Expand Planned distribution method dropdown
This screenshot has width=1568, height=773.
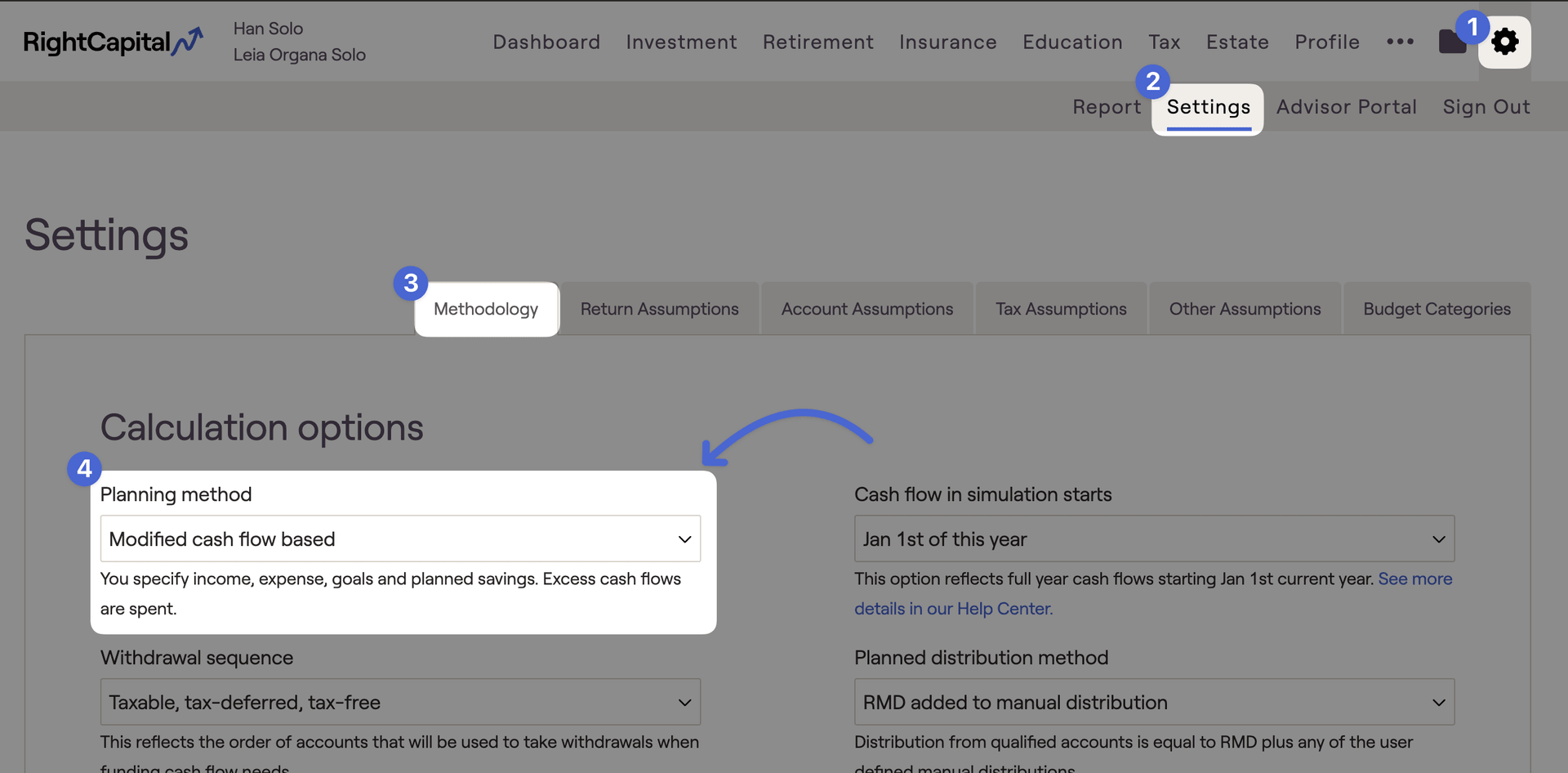coord(1154,702)
